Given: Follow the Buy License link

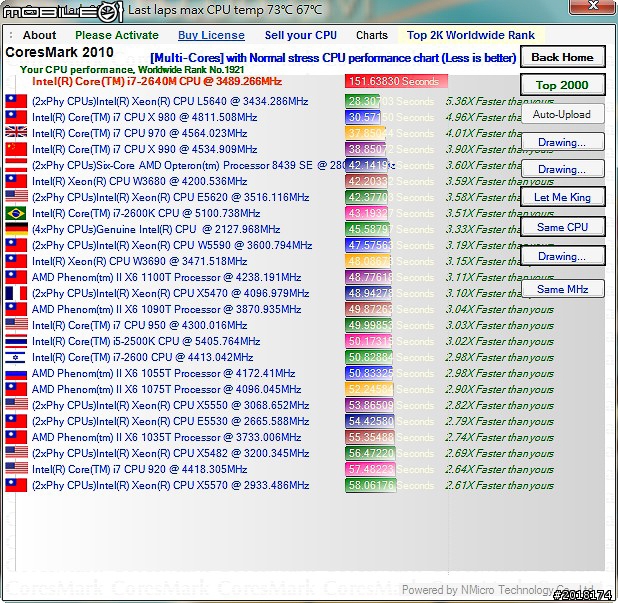Looking at the screenshot, I should coord(211,35).
